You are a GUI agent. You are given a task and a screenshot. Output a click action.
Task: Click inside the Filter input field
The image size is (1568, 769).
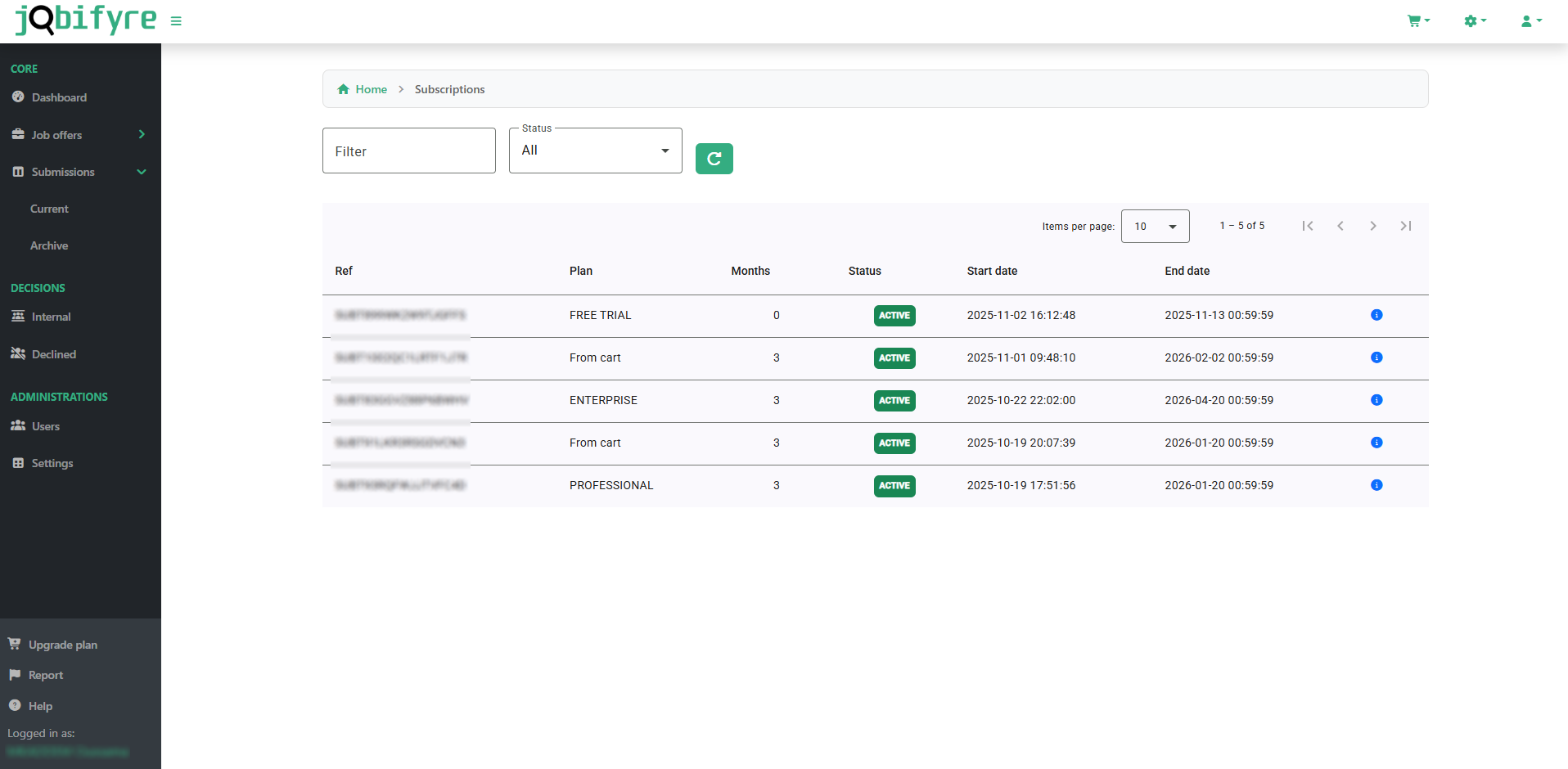coord(408,151)
